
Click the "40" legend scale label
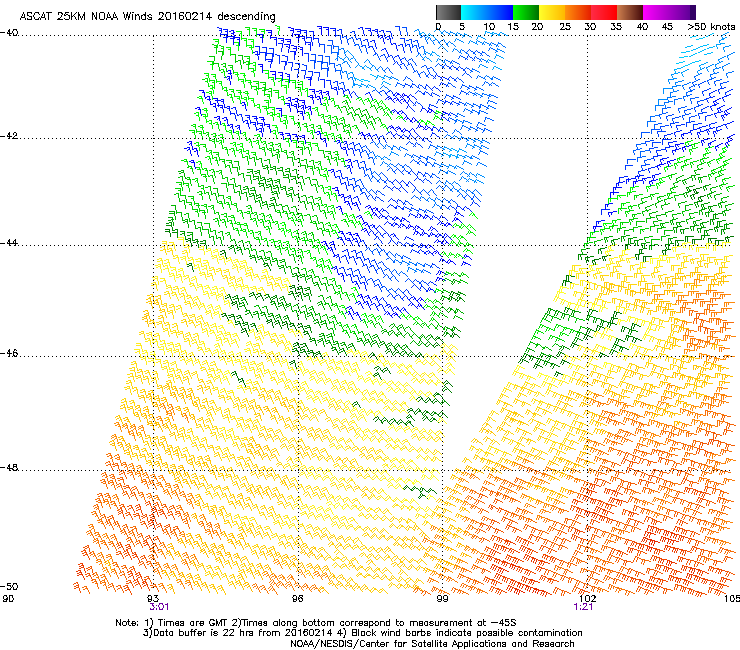click(x=642, y=27)
